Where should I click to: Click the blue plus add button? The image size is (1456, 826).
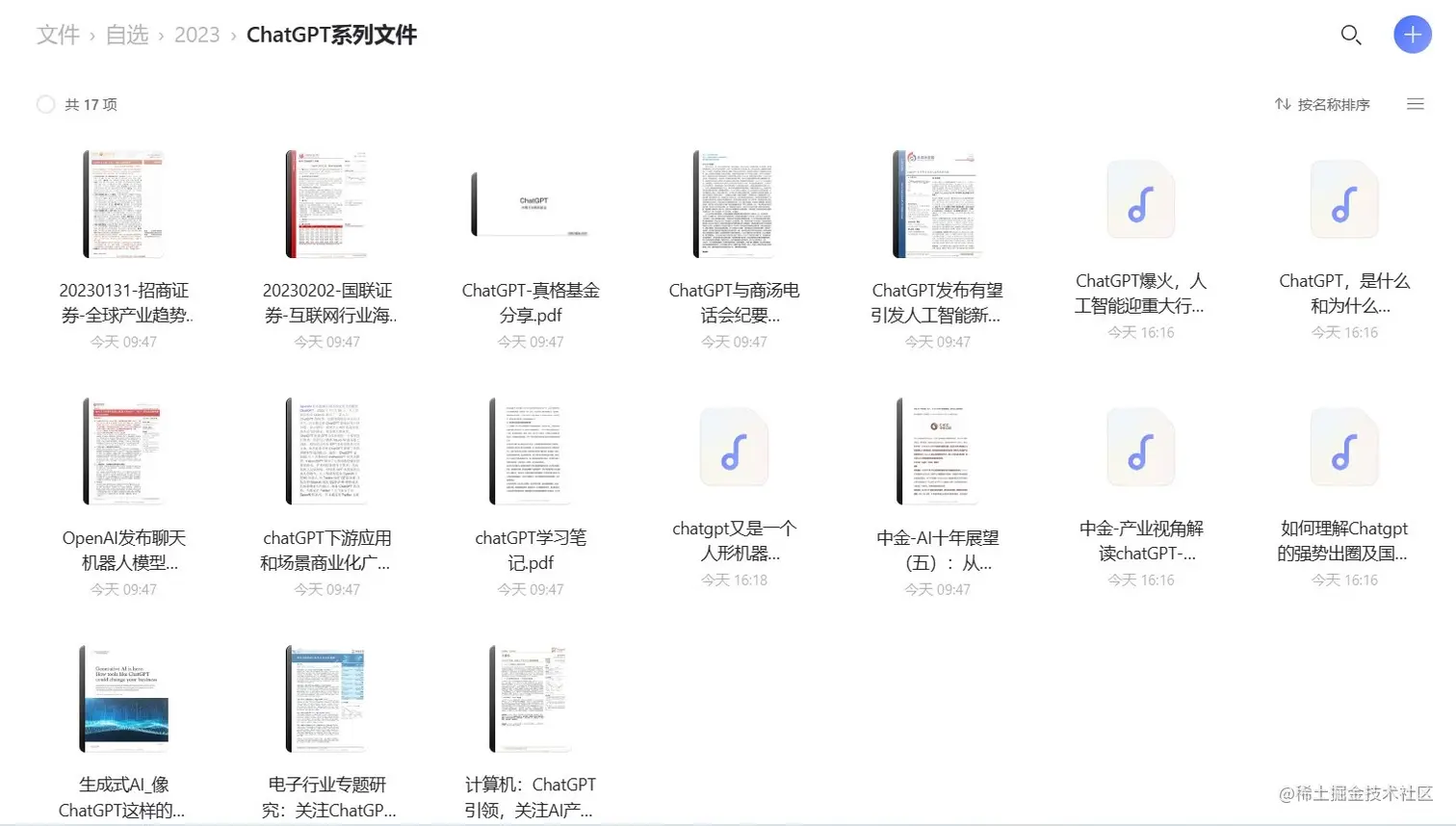click(x=1413, y=35)
